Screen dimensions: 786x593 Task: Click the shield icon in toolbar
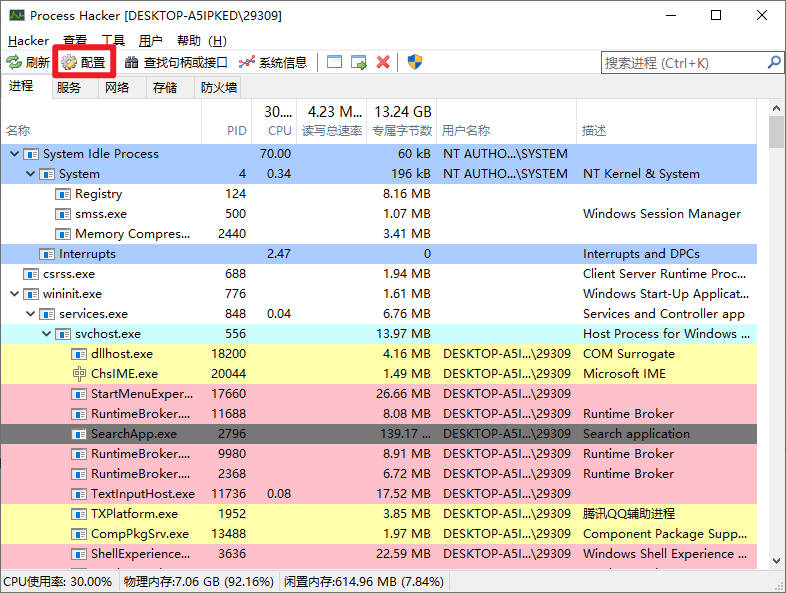[415, 62]
